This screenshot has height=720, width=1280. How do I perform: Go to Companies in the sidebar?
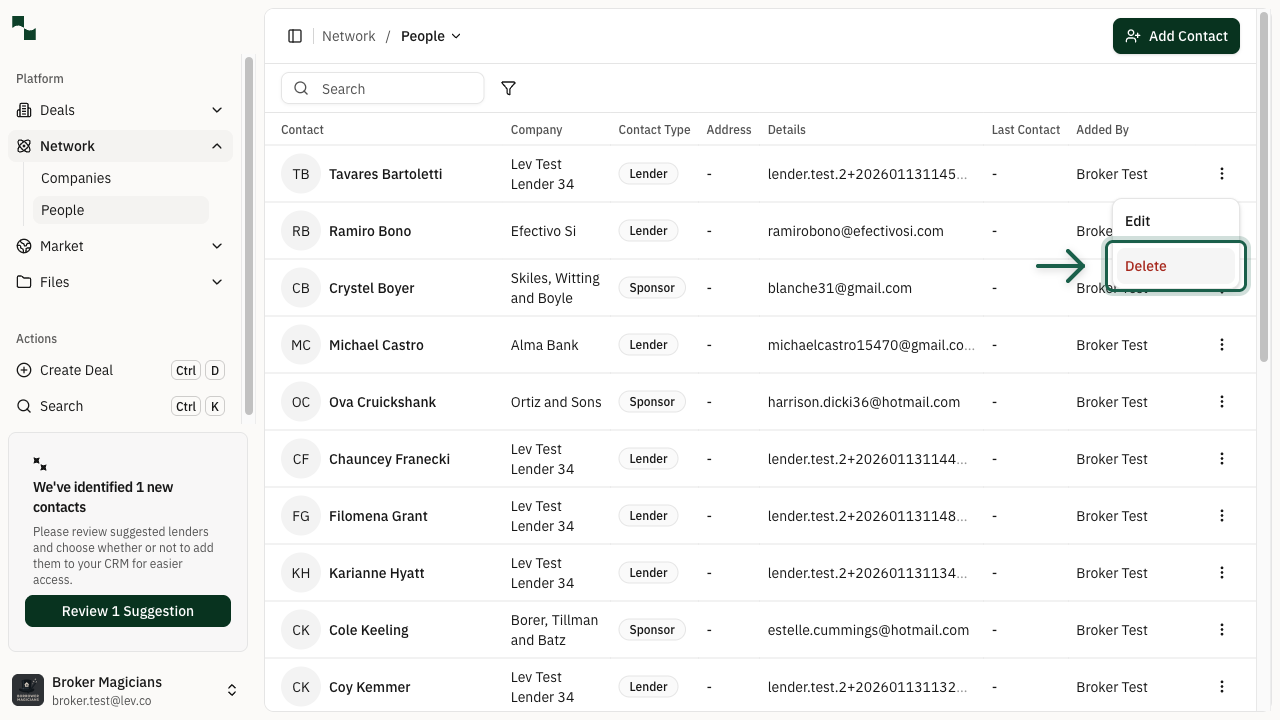click(x=76, y=178)
